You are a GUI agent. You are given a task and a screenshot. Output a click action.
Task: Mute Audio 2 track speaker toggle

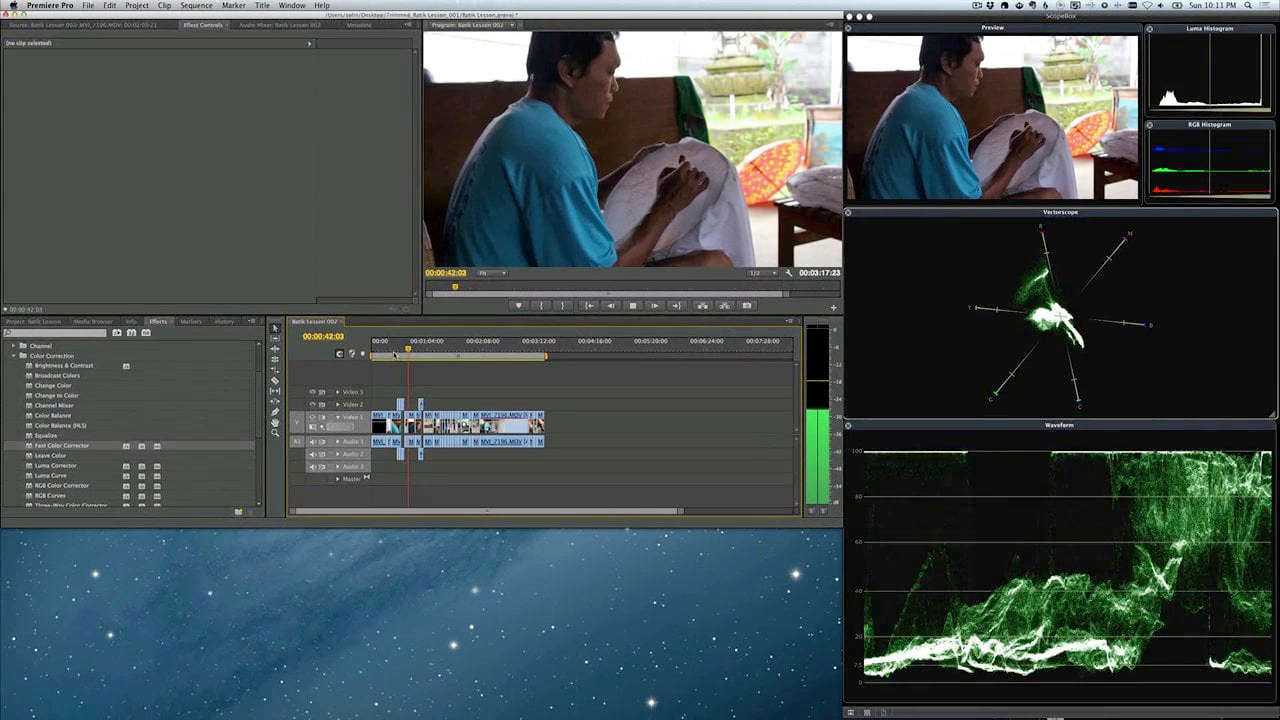(312, 454)
